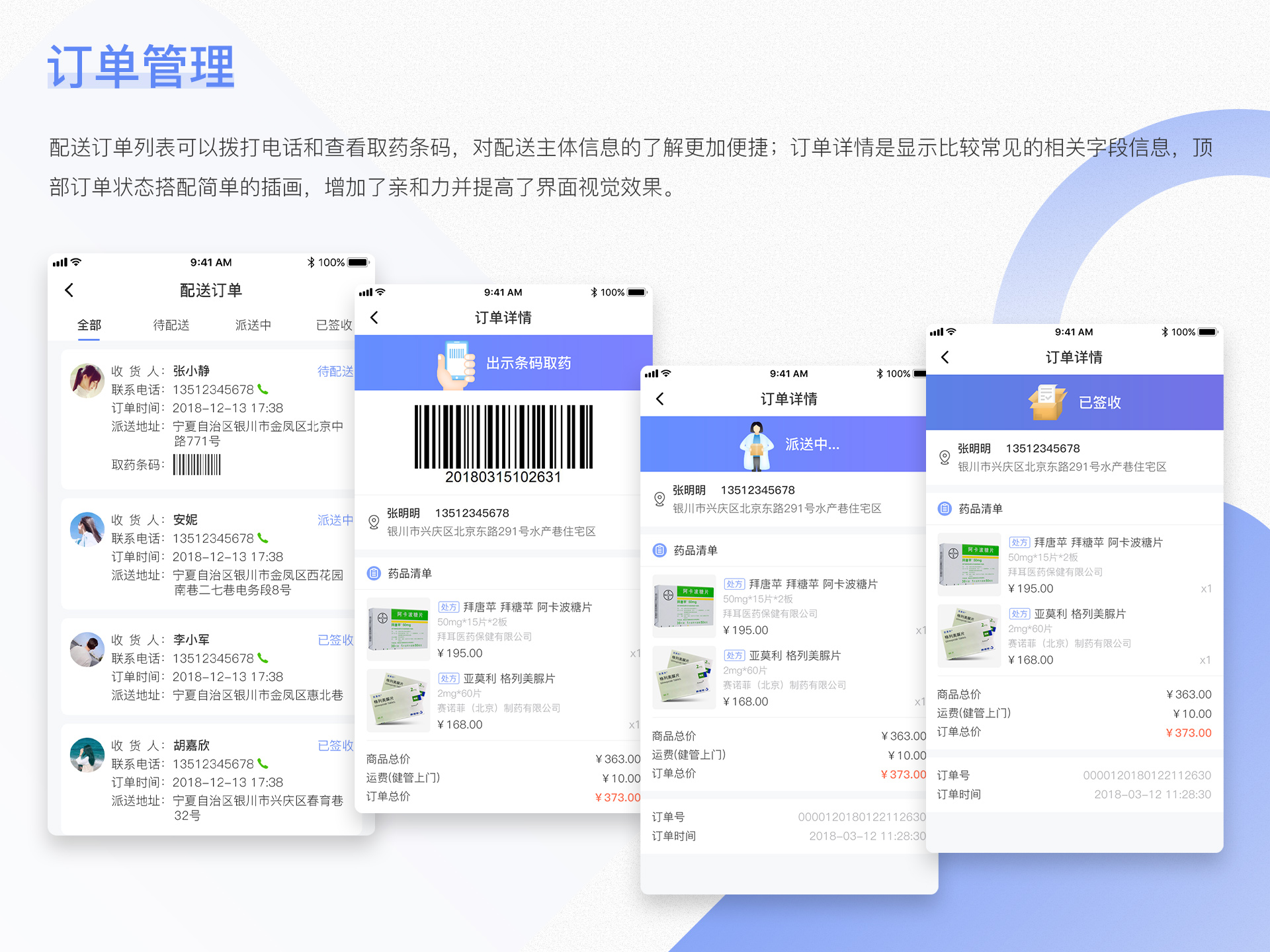Viewport: 1270px width, 952px height.
Task: Tap 张小静's avatar photo
Action: (x=87, y=380)
